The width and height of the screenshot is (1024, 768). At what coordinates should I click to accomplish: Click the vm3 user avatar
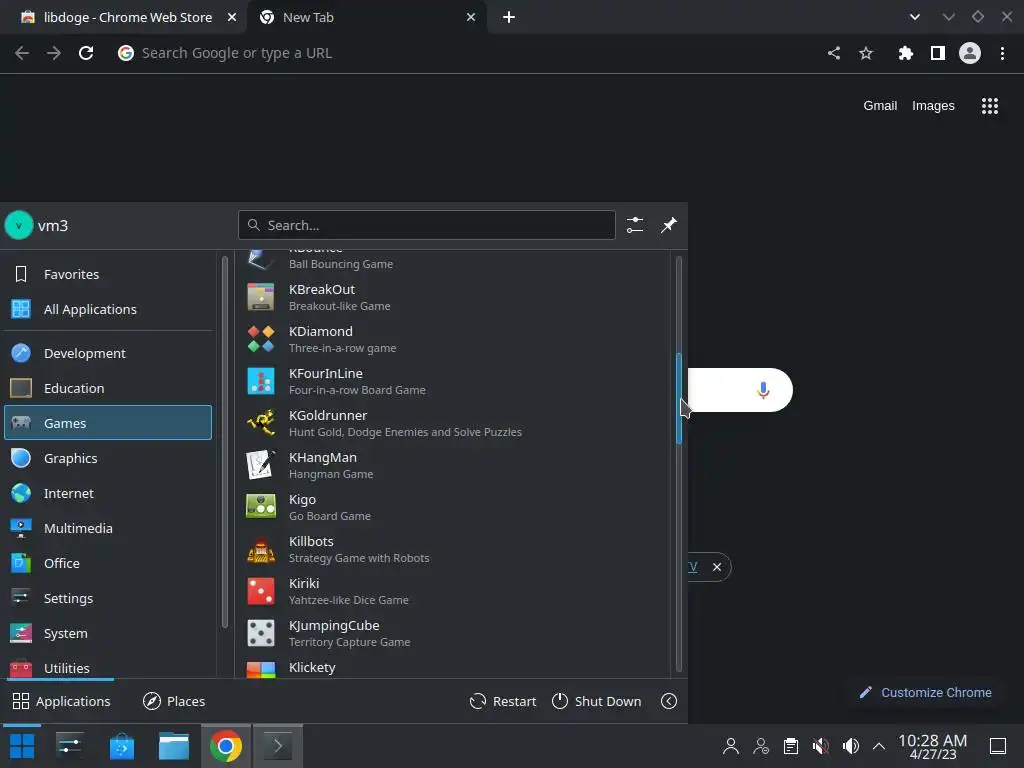pos(19,225)
